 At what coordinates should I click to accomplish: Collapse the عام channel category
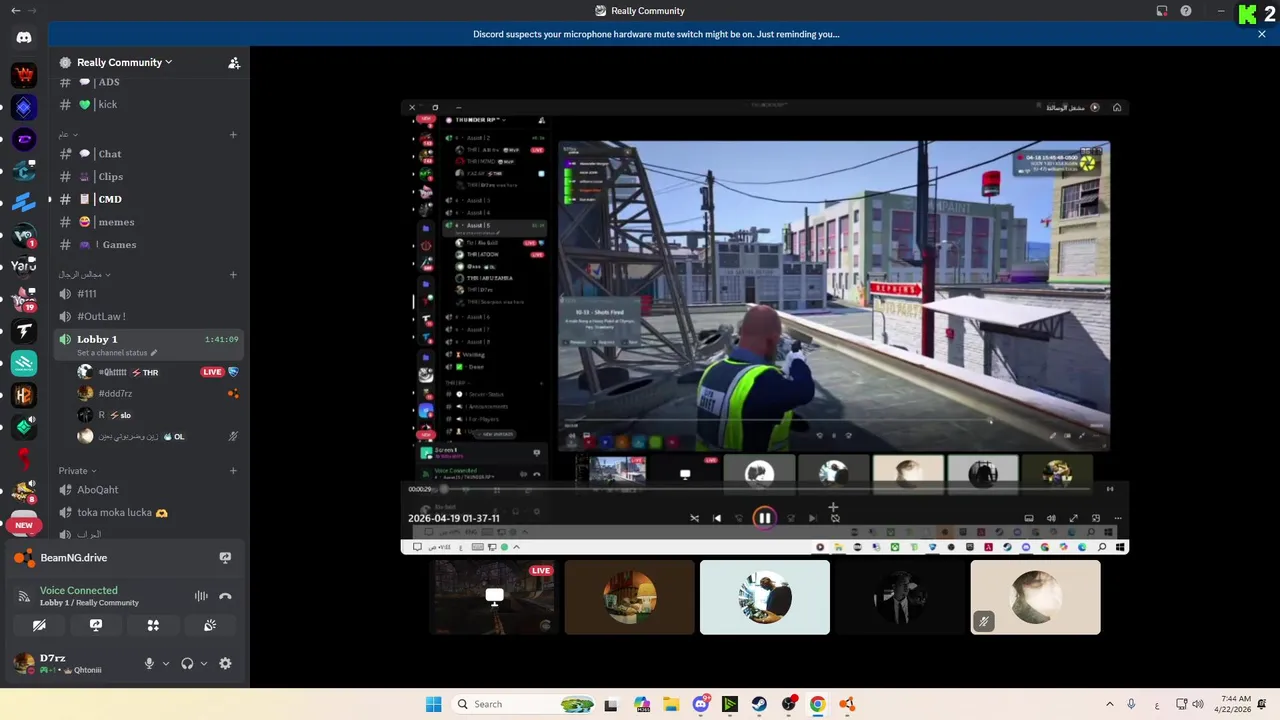point(67,134)
